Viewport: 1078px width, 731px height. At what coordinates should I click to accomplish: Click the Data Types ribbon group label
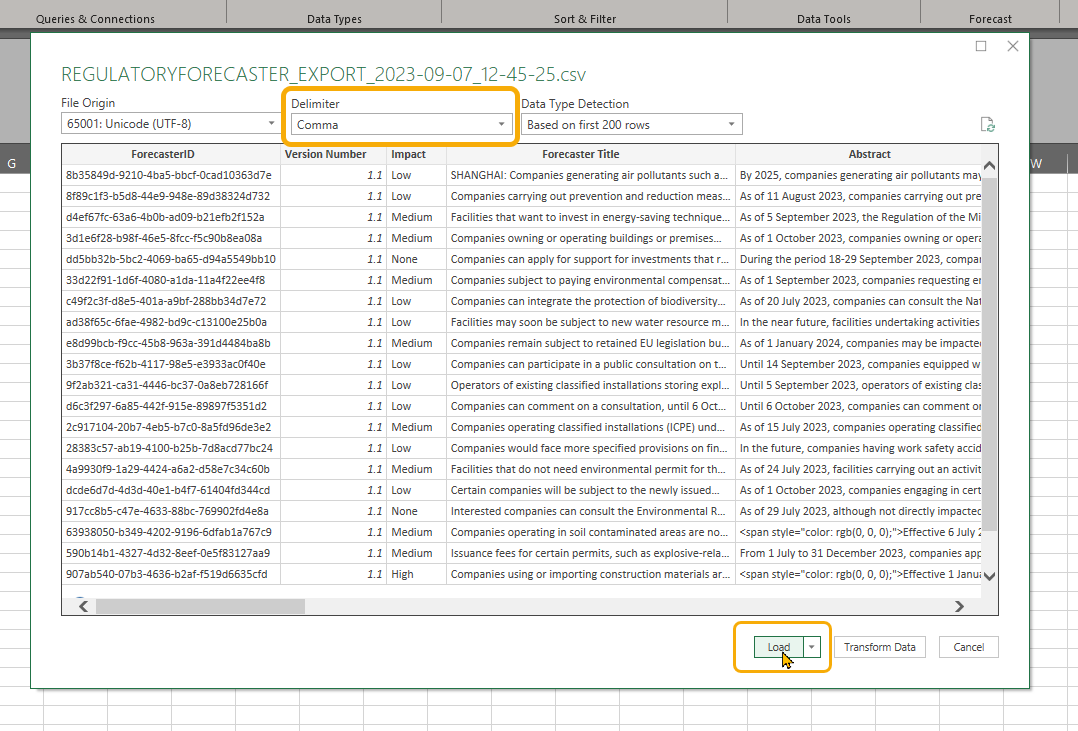(x=334, y=19)
